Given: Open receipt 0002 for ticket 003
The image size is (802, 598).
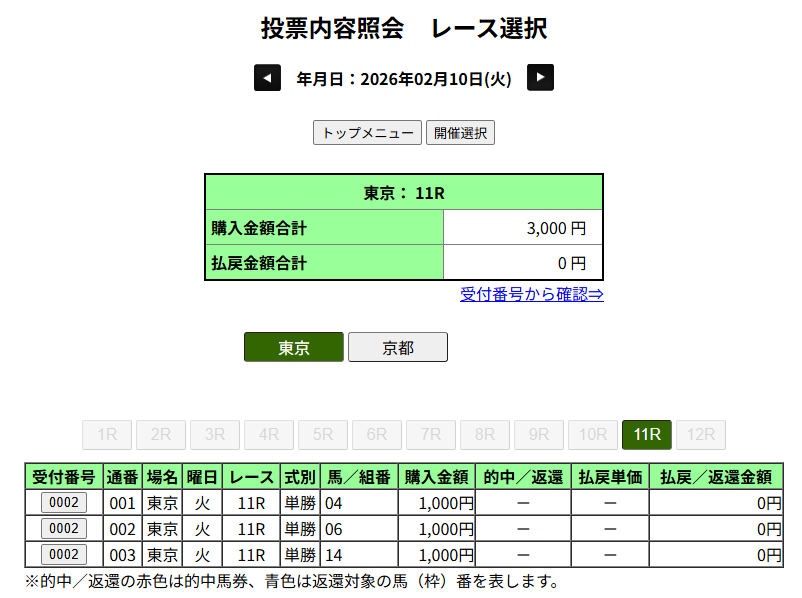Looking at the screenshot, I should coord(63,554).
